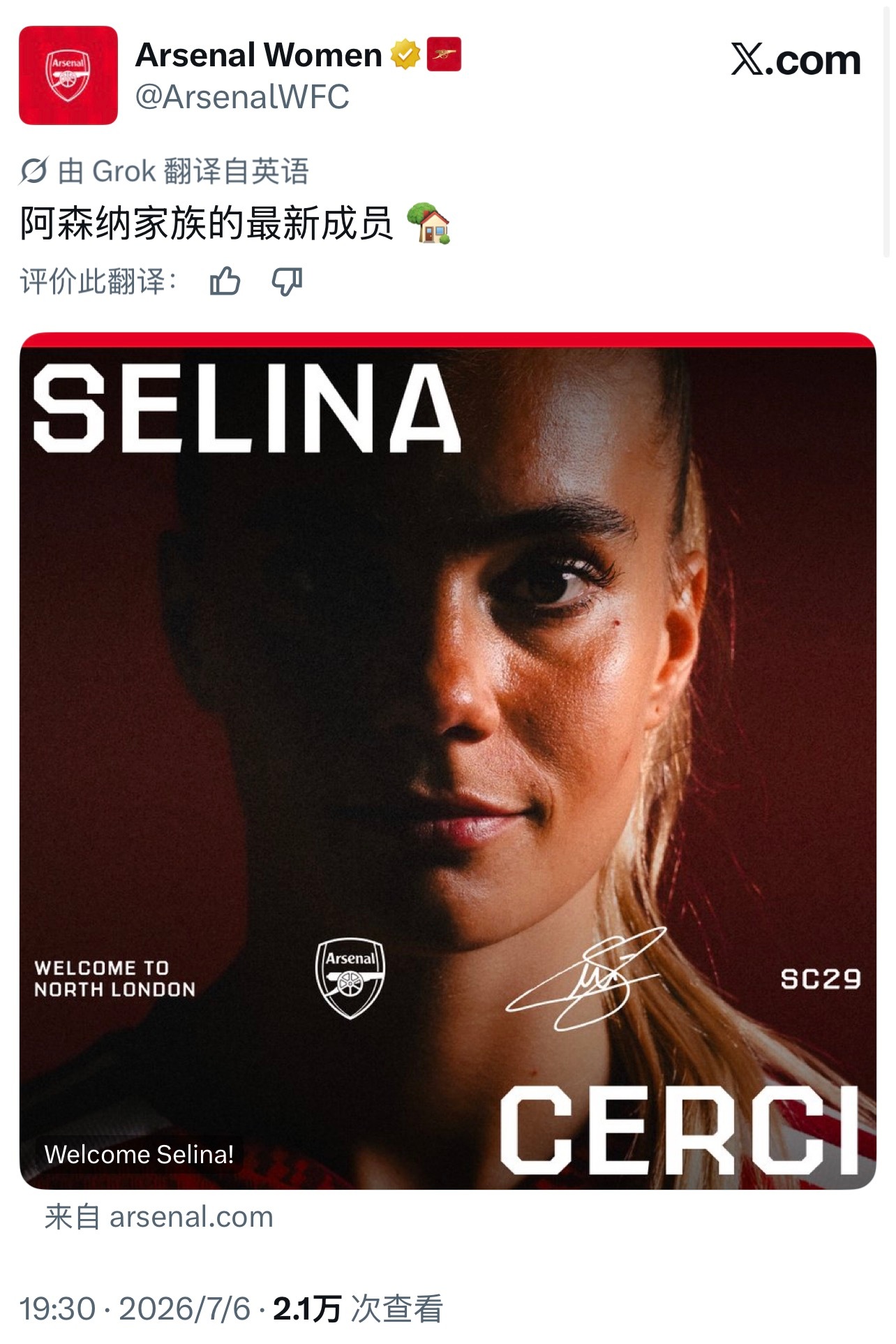
Task: Rate translation with thumbs up
Action: [225, 281]
